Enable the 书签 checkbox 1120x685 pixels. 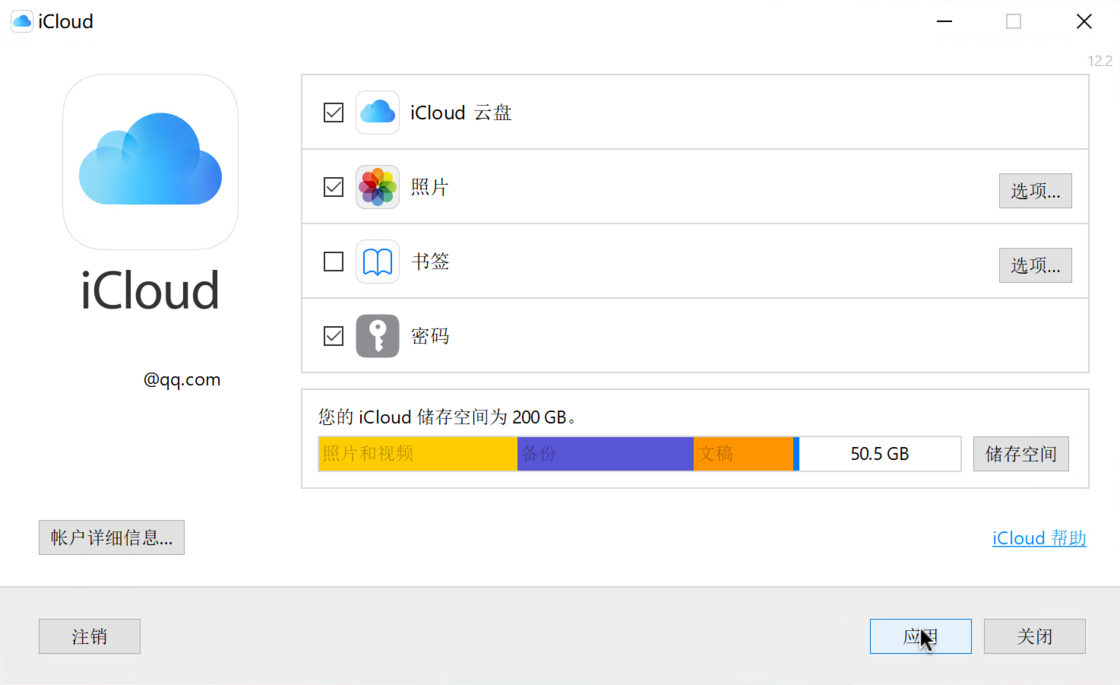point(333,261)
